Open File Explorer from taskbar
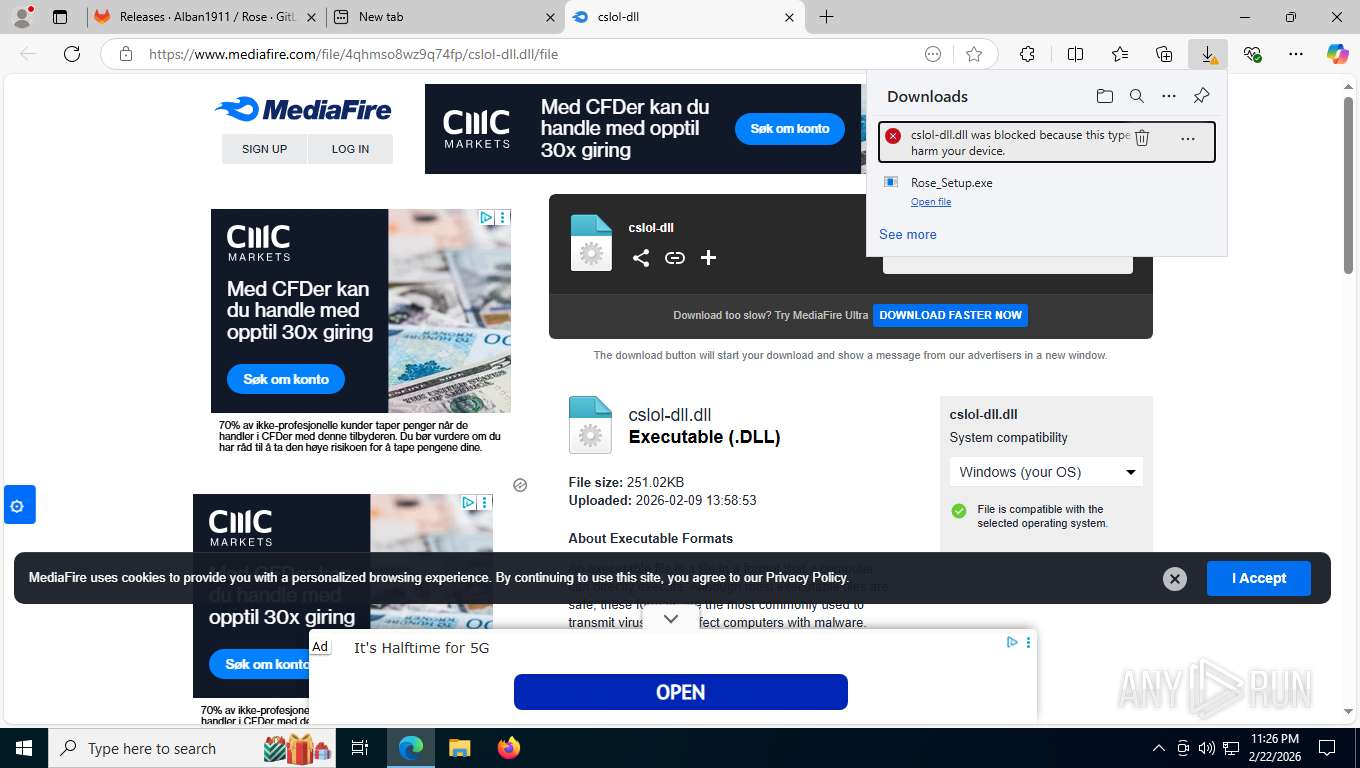The height and width of the screenshot is (768, 1360). [459, 748]
